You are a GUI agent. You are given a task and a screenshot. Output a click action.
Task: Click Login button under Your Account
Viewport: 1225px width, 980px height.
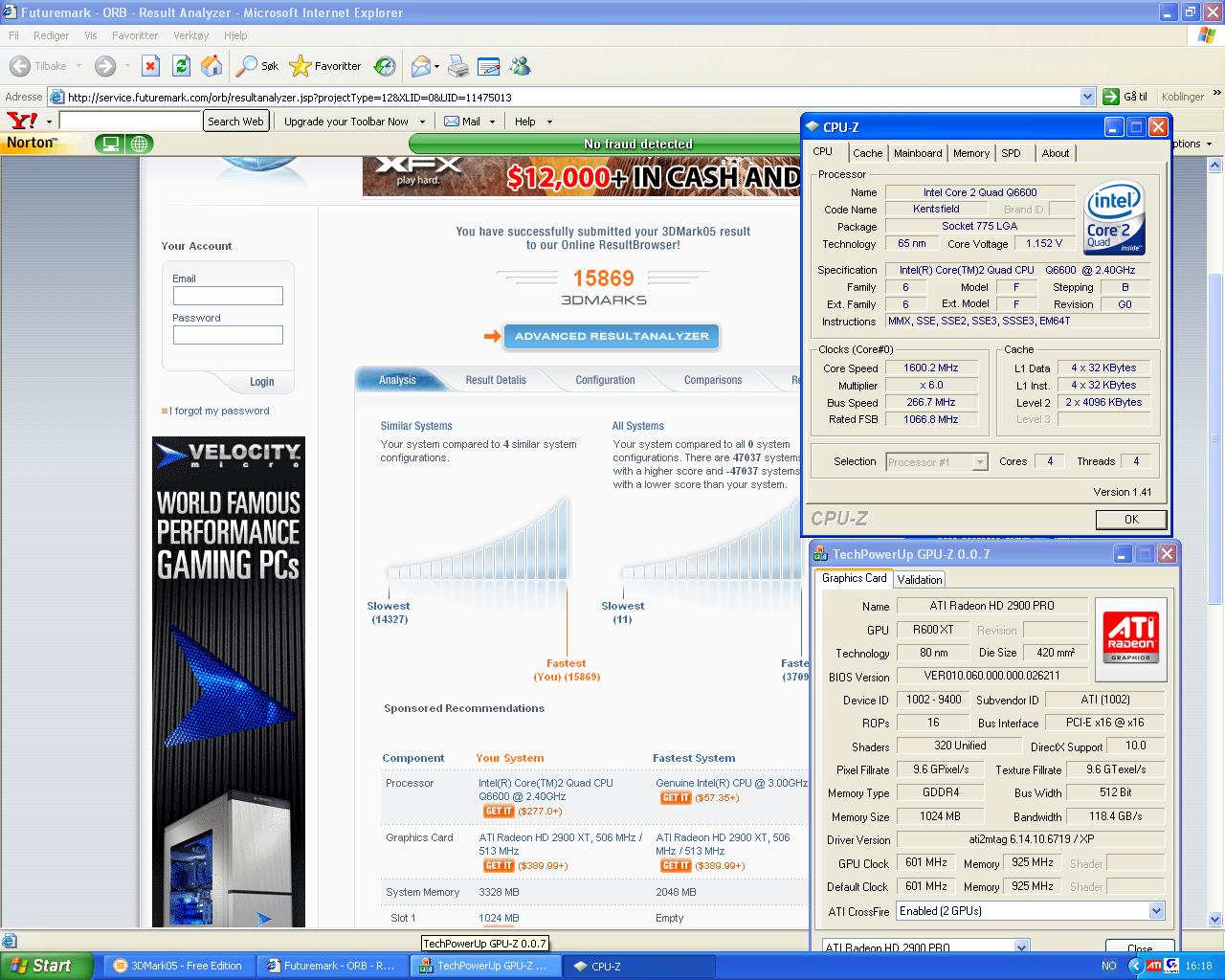pos(261,381)
